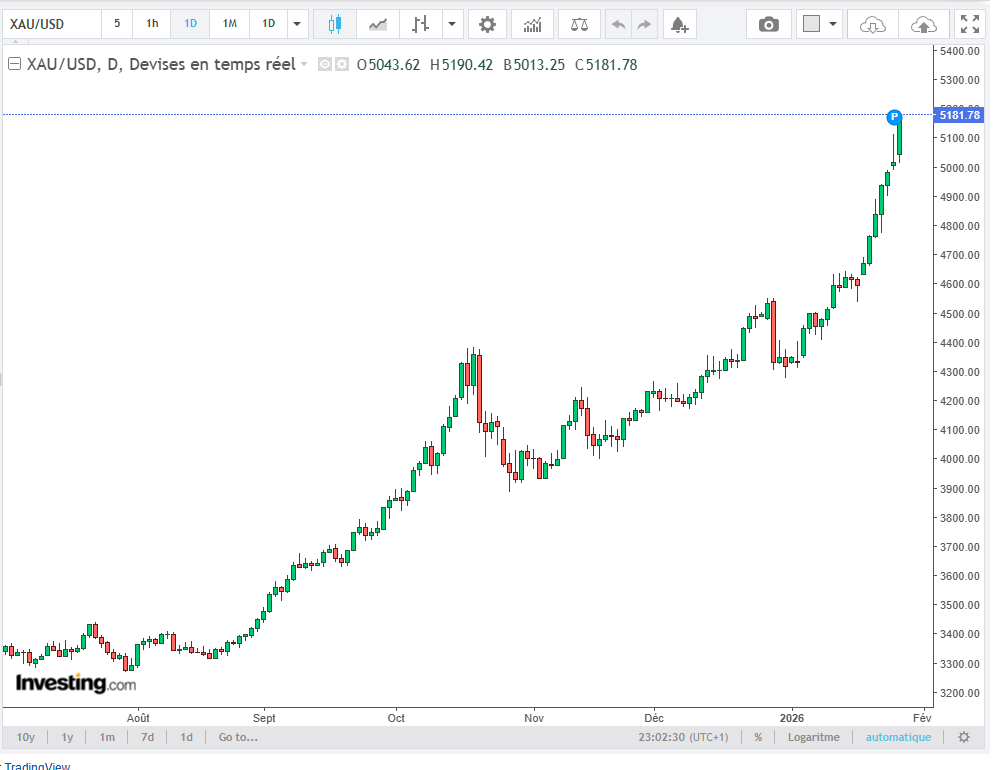Open the time interval dropdown arrow
Screen dimensions: 999x770
click(x=297, y=24)
